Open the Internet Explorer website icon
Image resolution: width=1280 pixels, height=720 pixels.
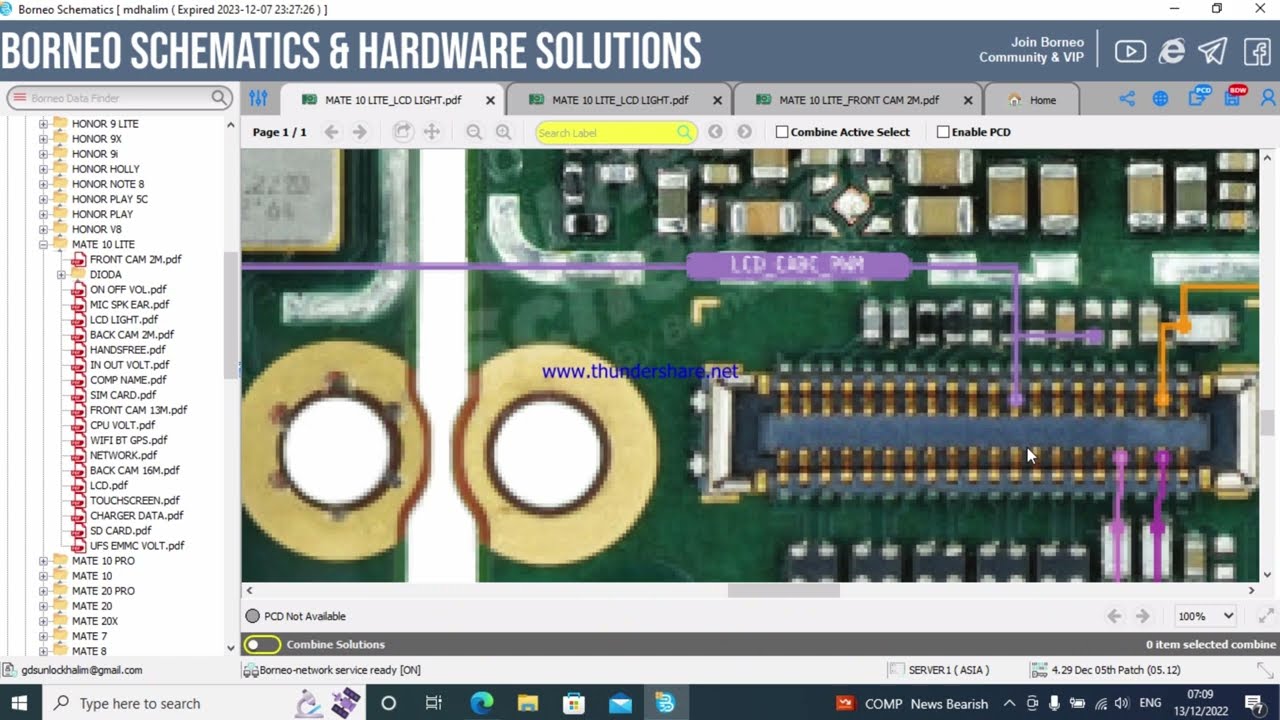(x=1172, y=51)
